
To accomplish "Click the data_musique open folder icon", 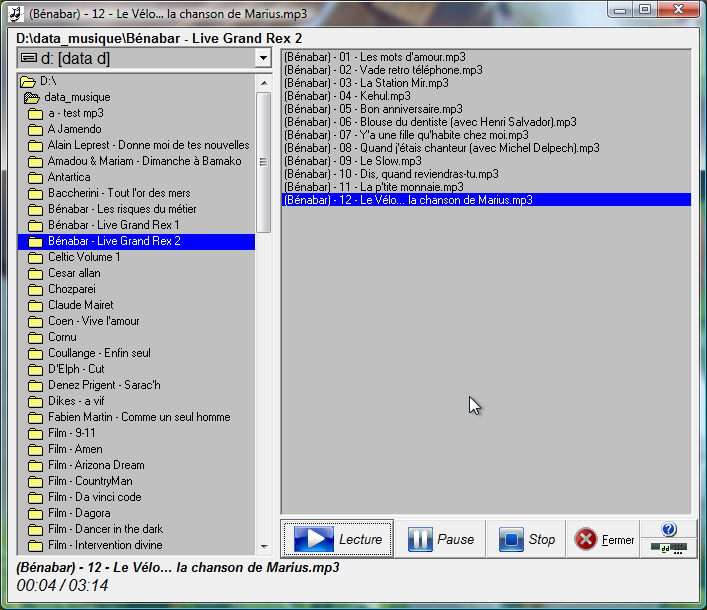I will tap(32, 97).
